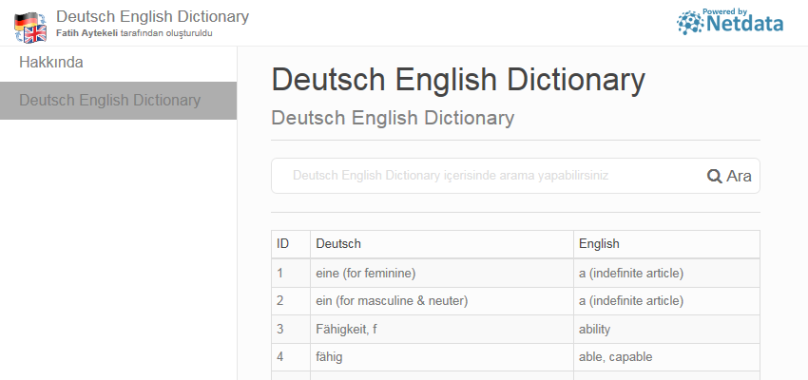
Task: Select the 'fähig' cell
Action: click(442, 357)
